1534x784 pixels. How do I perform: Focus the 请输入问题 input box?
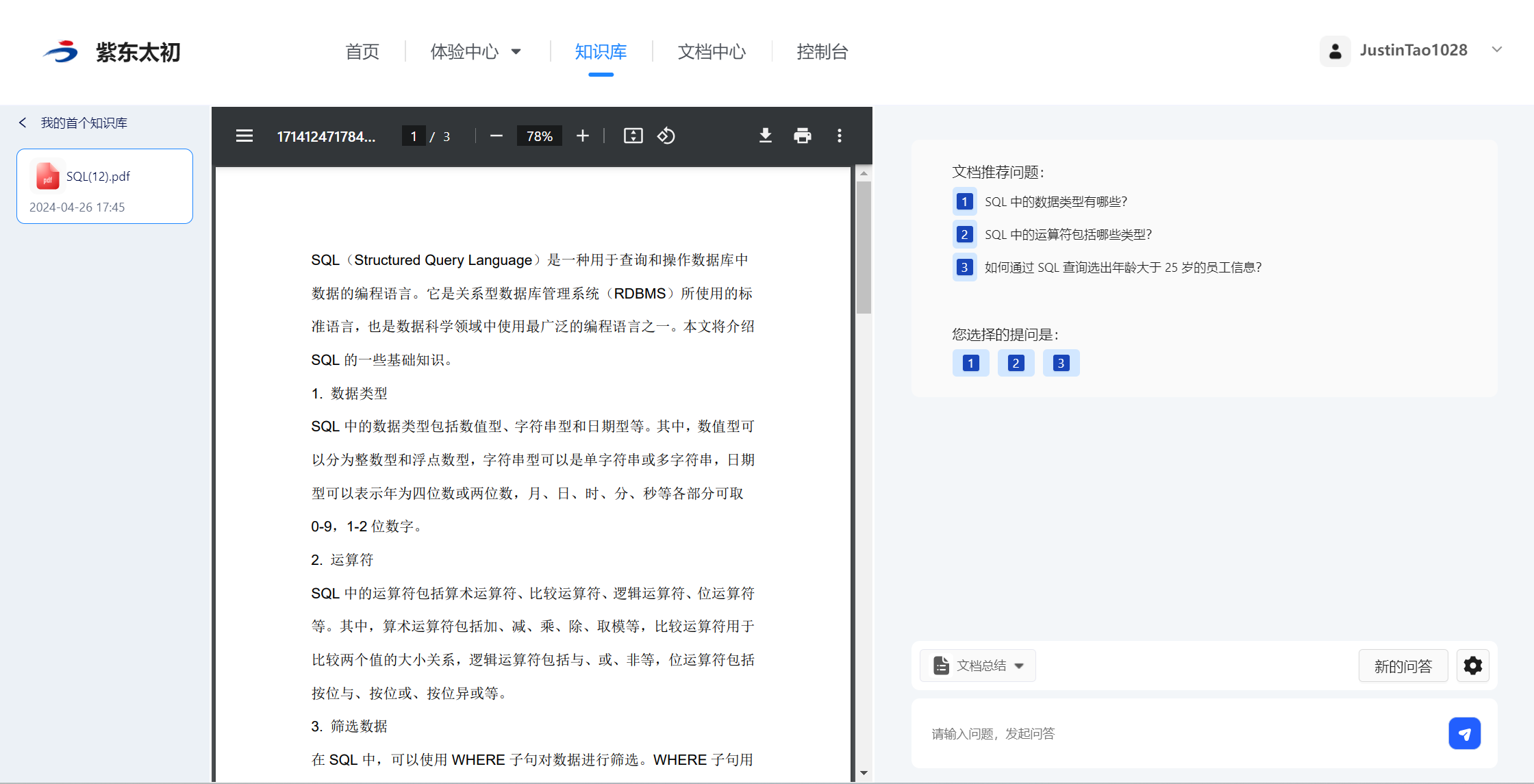1181,734
